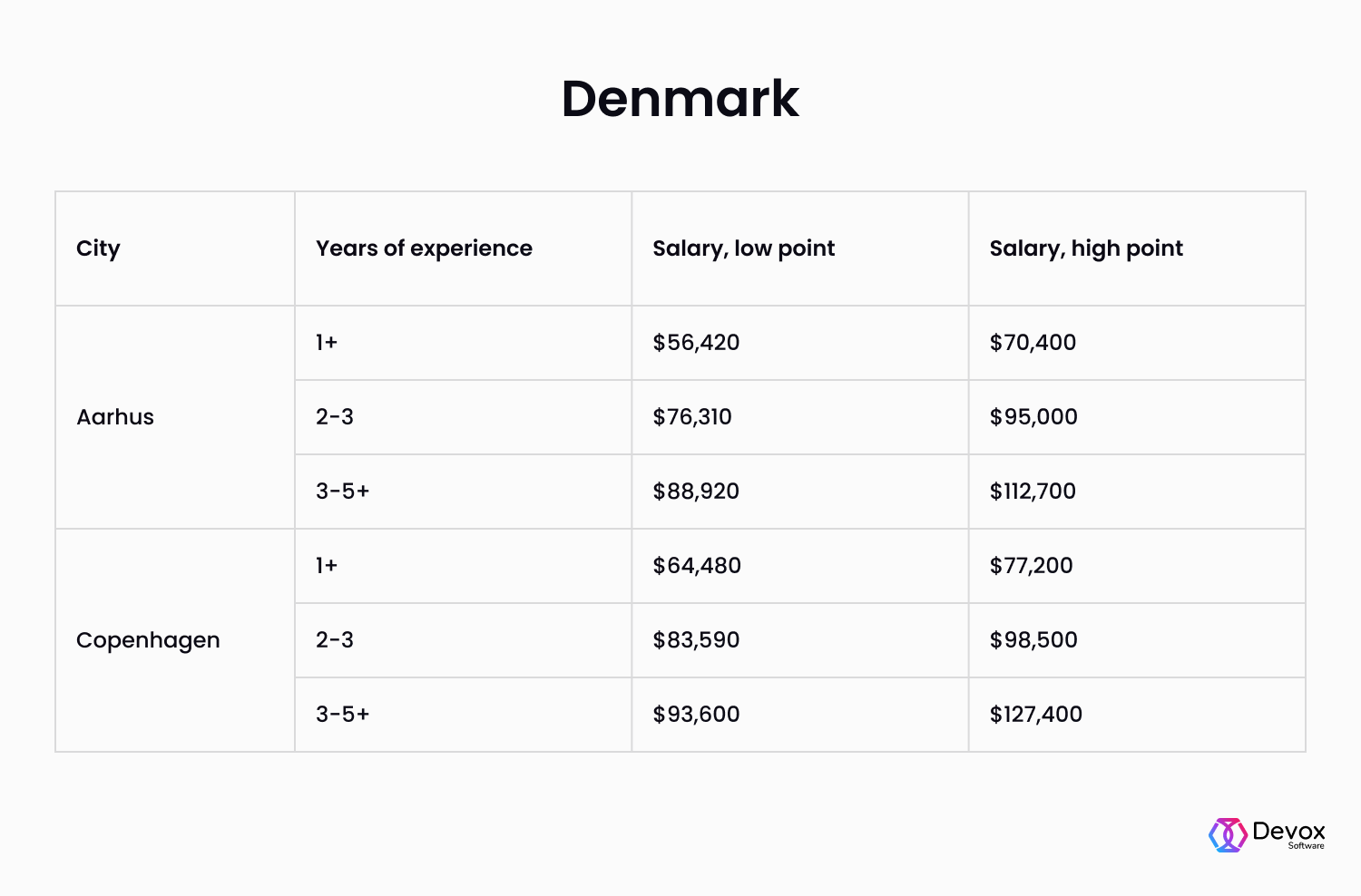Click the $56,420 salary cell
Image resolution: width=1361 pixels, height=896 pixels.
point(696,343)
